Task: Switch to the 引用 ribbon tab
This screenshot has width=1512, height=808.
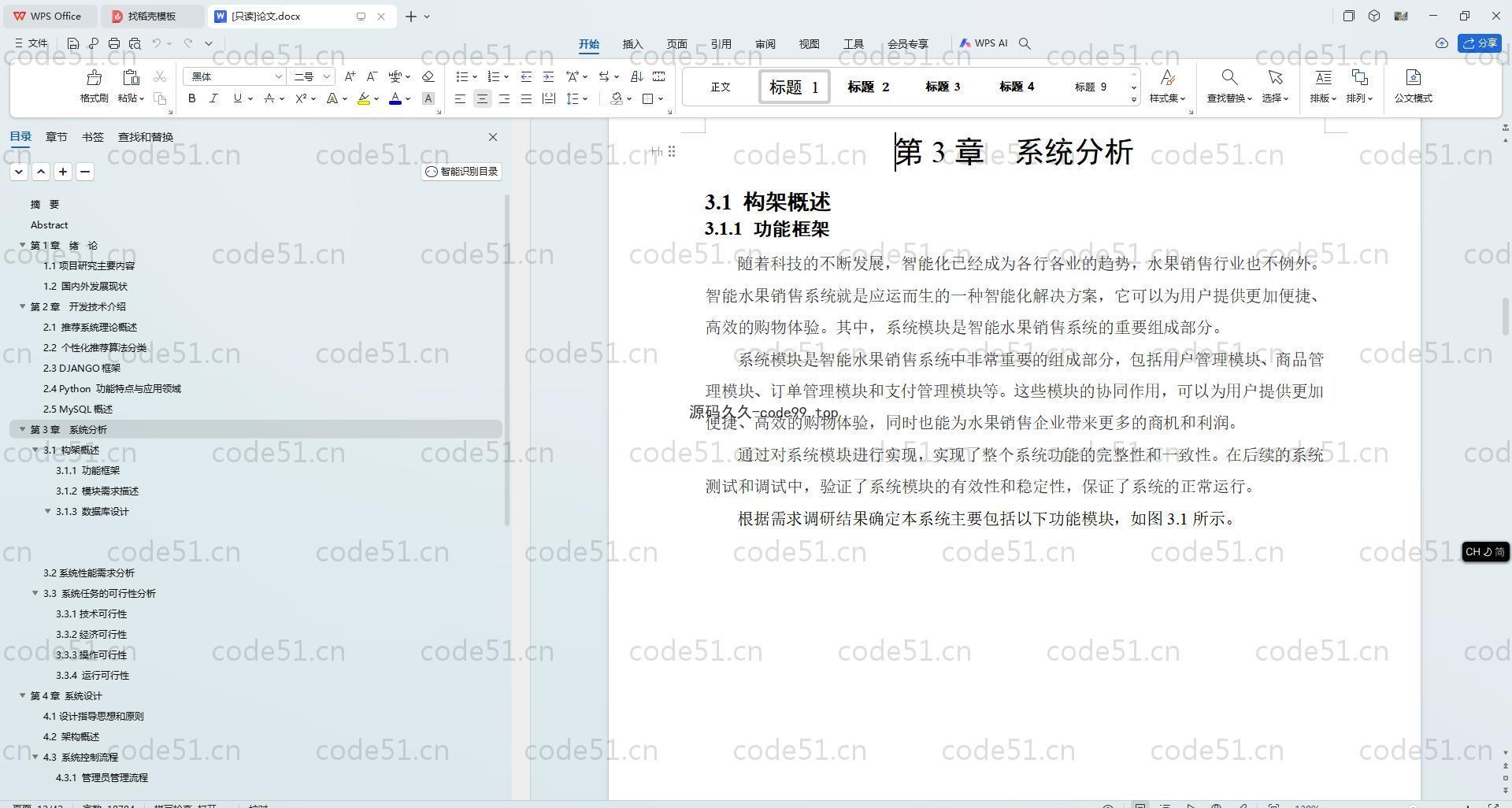Action: tap(721, 44)
